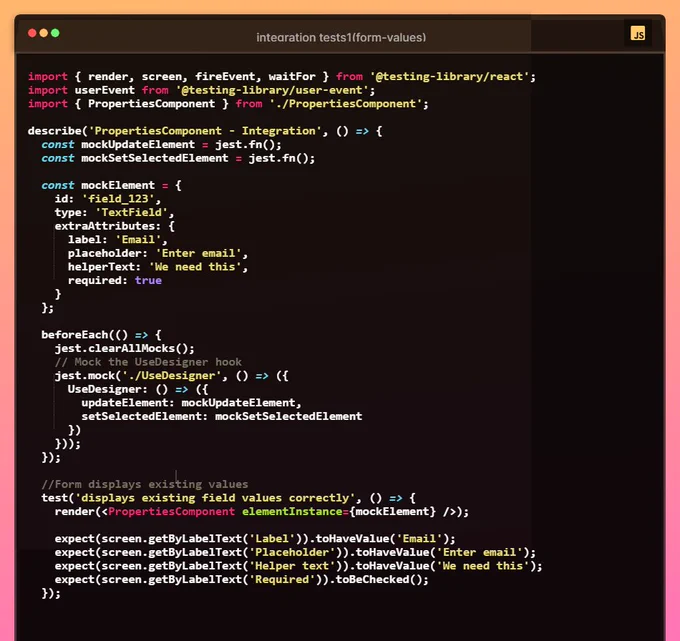Viewport: 680px width, 641px height.
Task: Click the '// Mock the UseDesigner hook' comment
Action: point(148,362)
